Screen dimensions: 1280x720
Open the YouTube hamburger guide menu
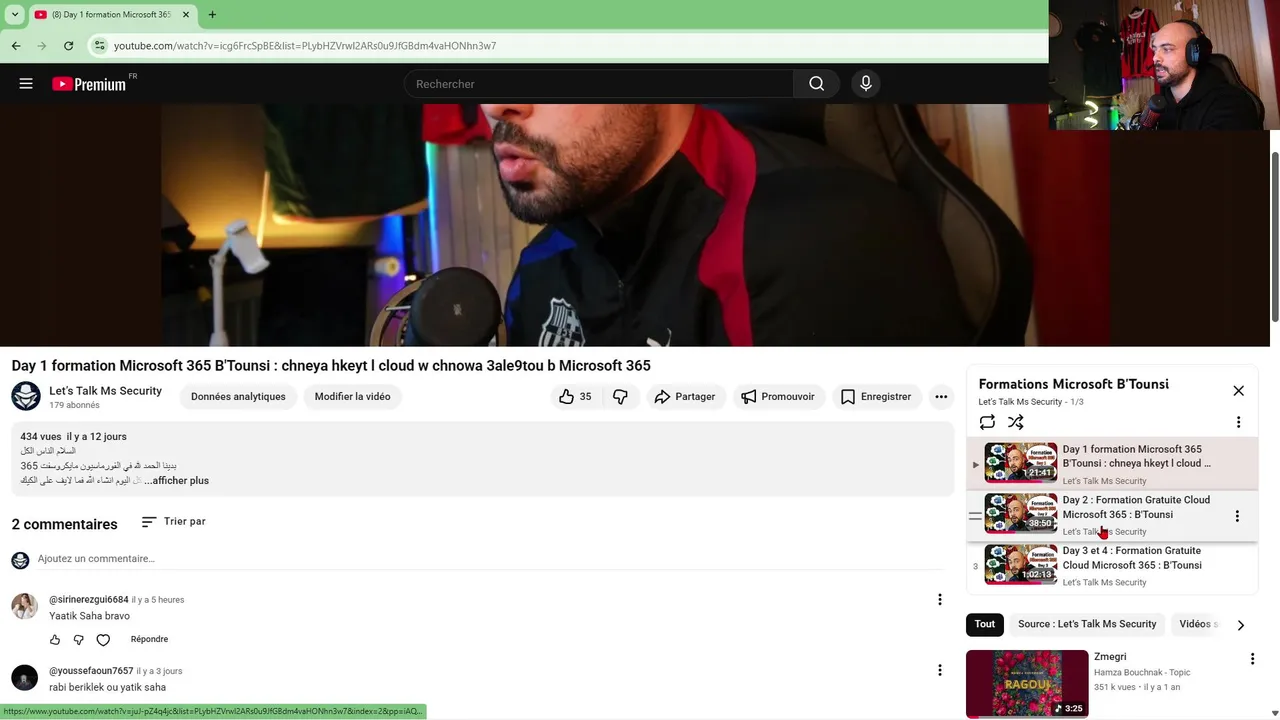pyautogui.click(x=26, y=84)
